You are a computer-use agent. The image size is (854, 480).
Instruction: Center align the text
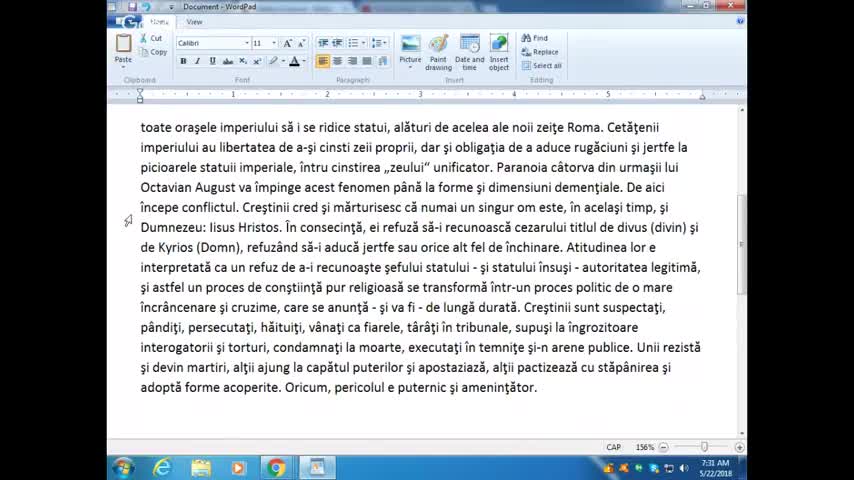click(338, 61)
